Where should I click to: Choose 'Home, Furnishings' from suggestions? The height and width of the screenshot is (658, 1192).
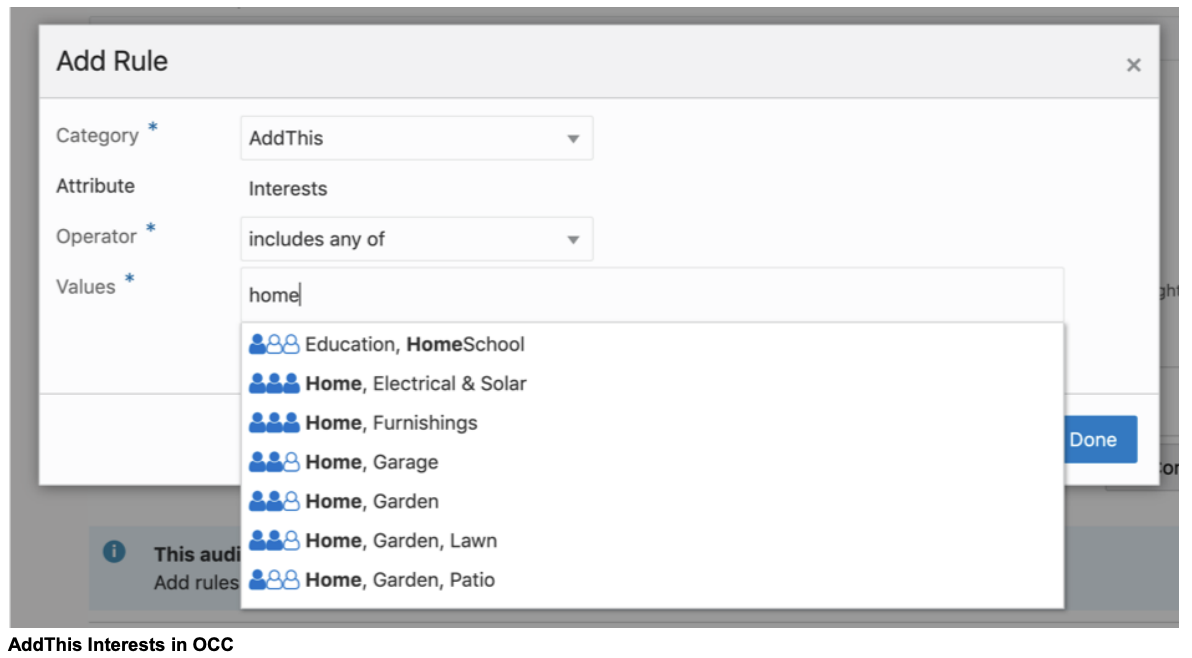click(652, 423)
